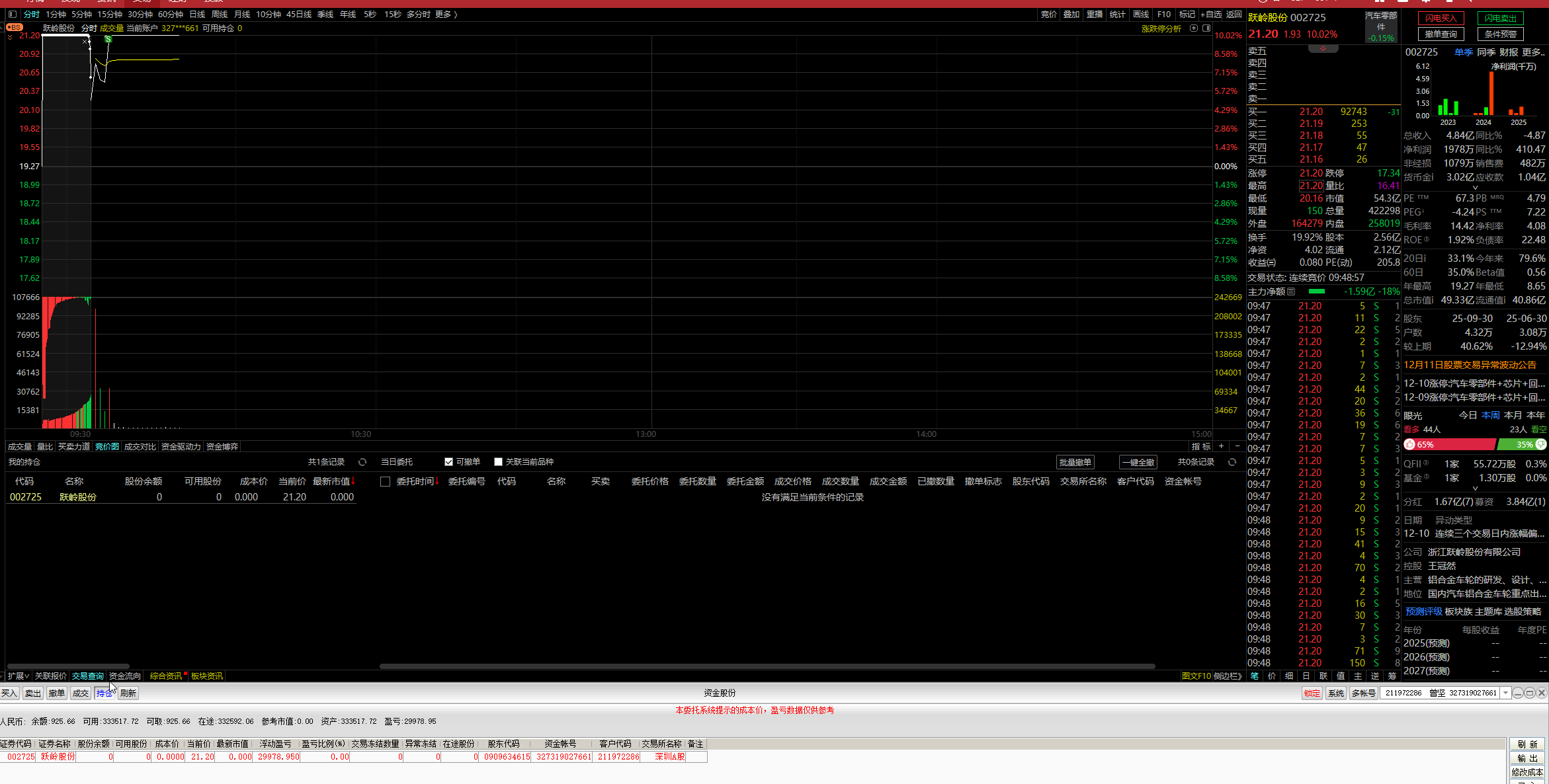Click the refresh icon beside 共1条记录
The image size is (1549, 784).
[x=362, y=462]
